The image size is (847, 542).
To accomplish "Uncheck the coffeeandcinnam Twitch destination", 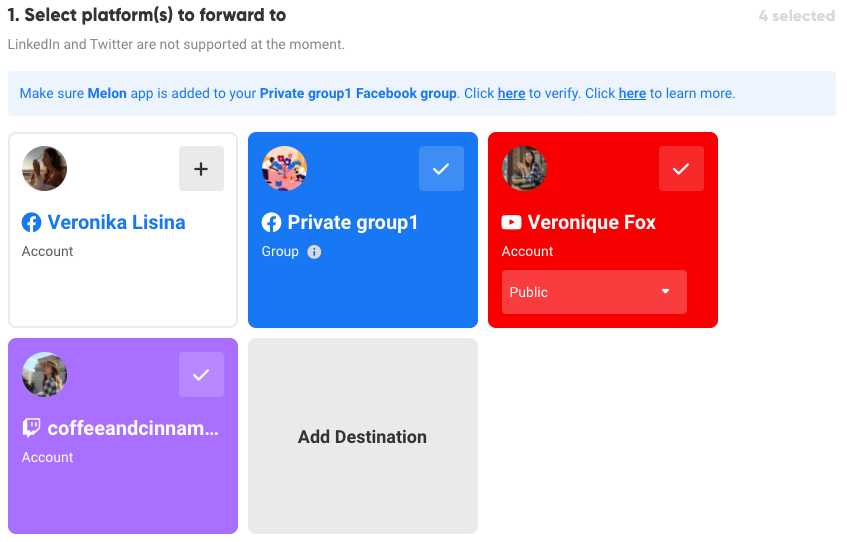I will [x=201, y=374].
